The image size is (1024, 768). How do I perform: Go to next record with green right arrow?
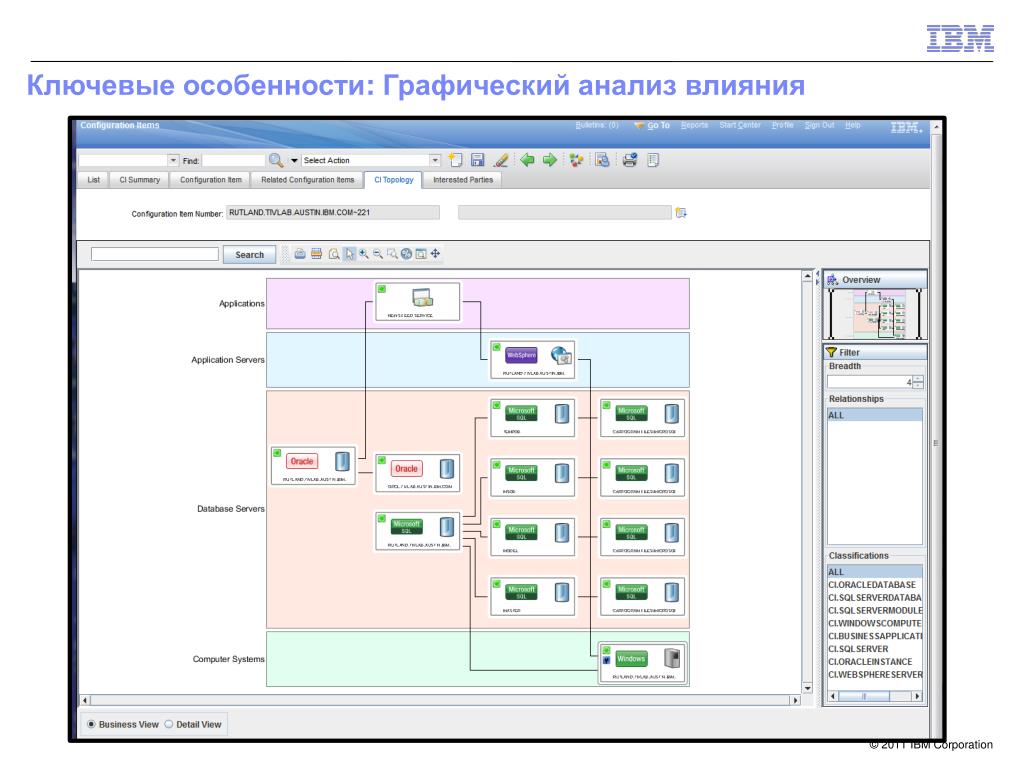pos(550,160)
